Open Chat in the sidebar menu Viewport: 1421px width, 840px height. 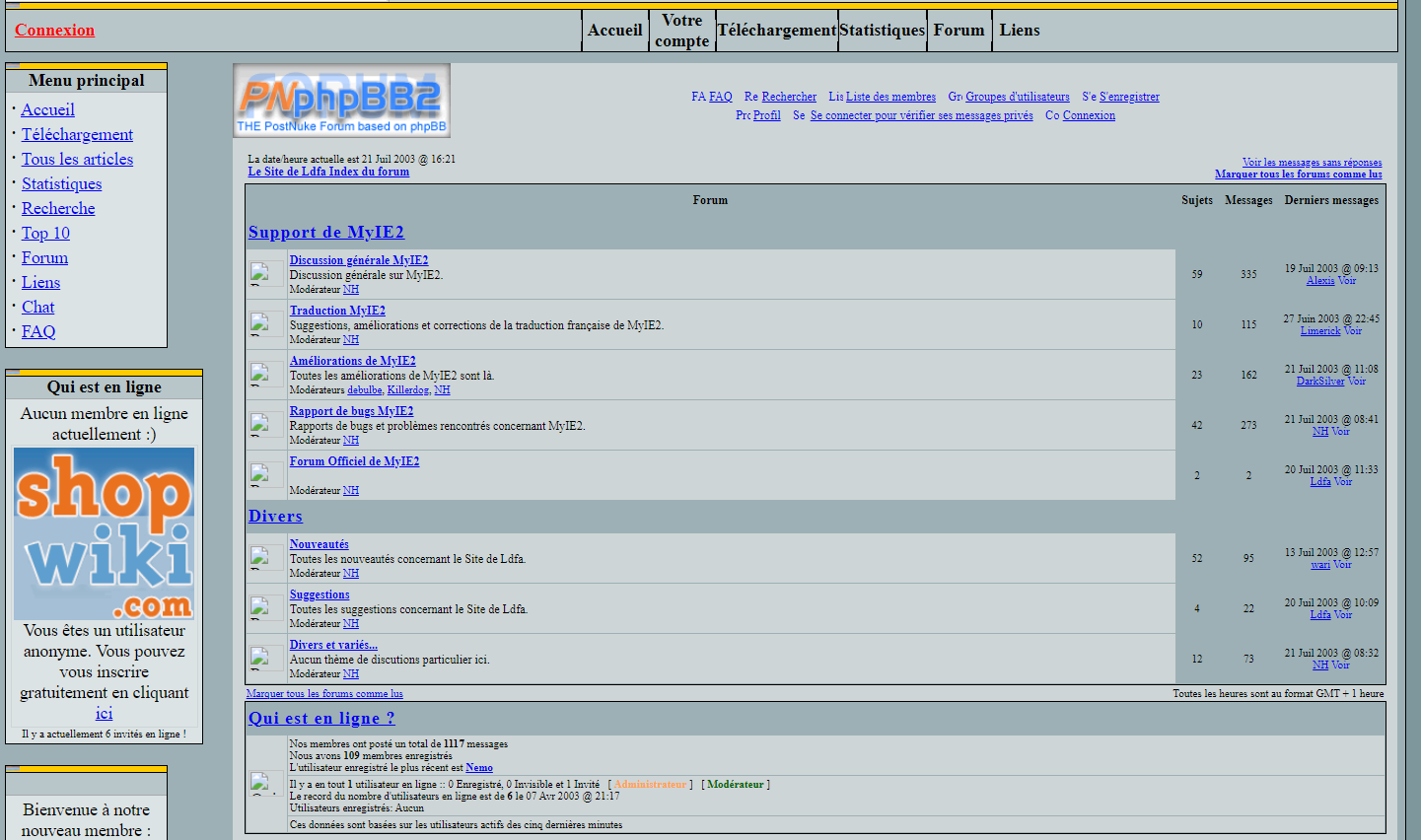point(37,307)
